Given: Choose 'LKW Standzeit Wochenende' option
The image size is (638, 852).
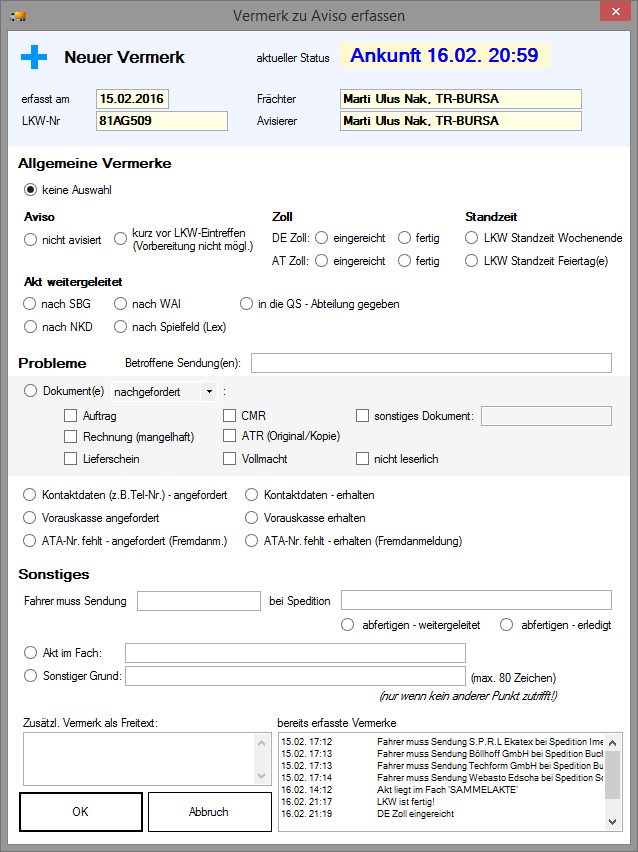Looking at the screenshot, I should coord(472,238).
